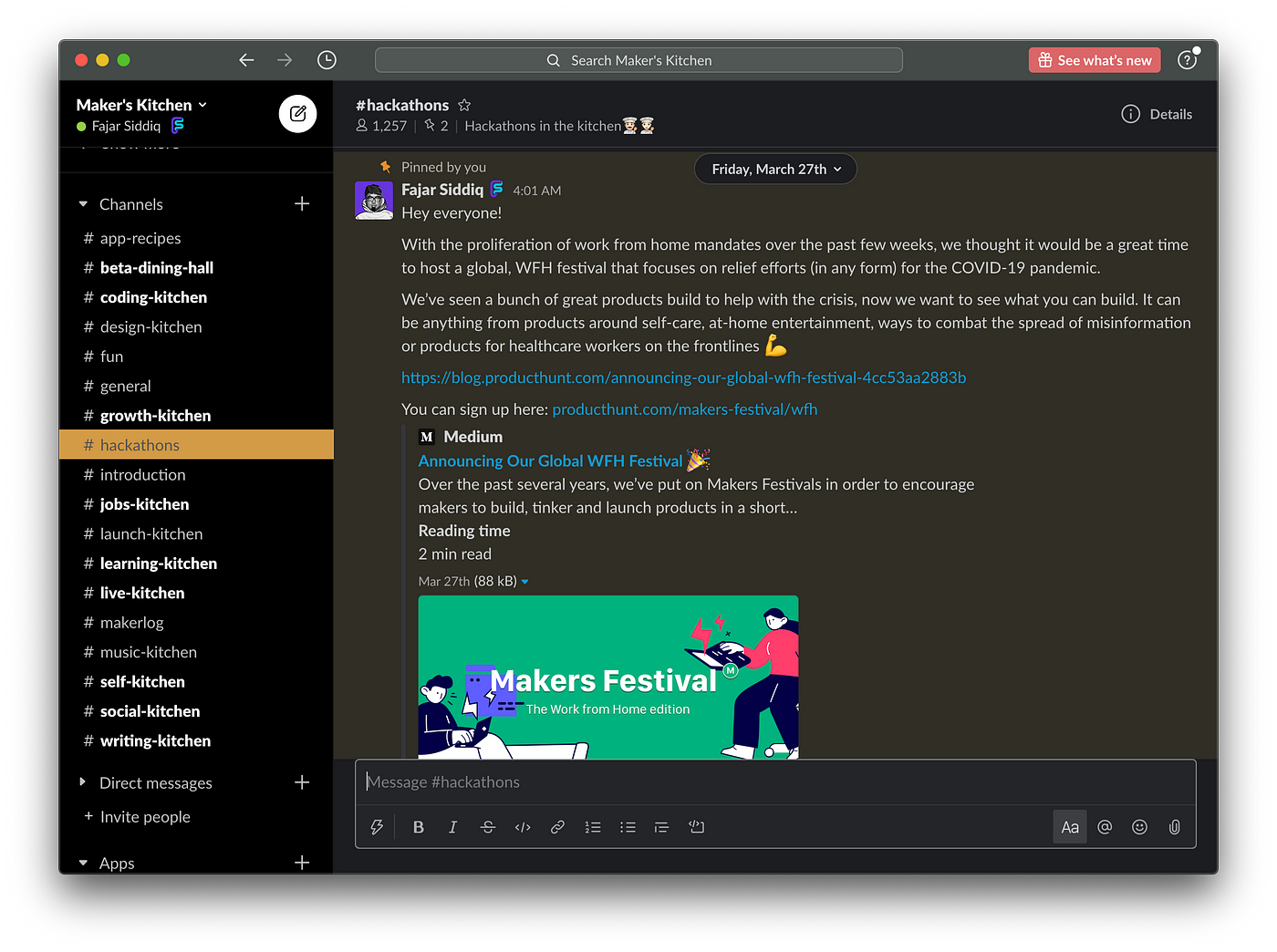Open the Details info panel
This screenshot has width=1277, height=952.
click(1157, 114)
